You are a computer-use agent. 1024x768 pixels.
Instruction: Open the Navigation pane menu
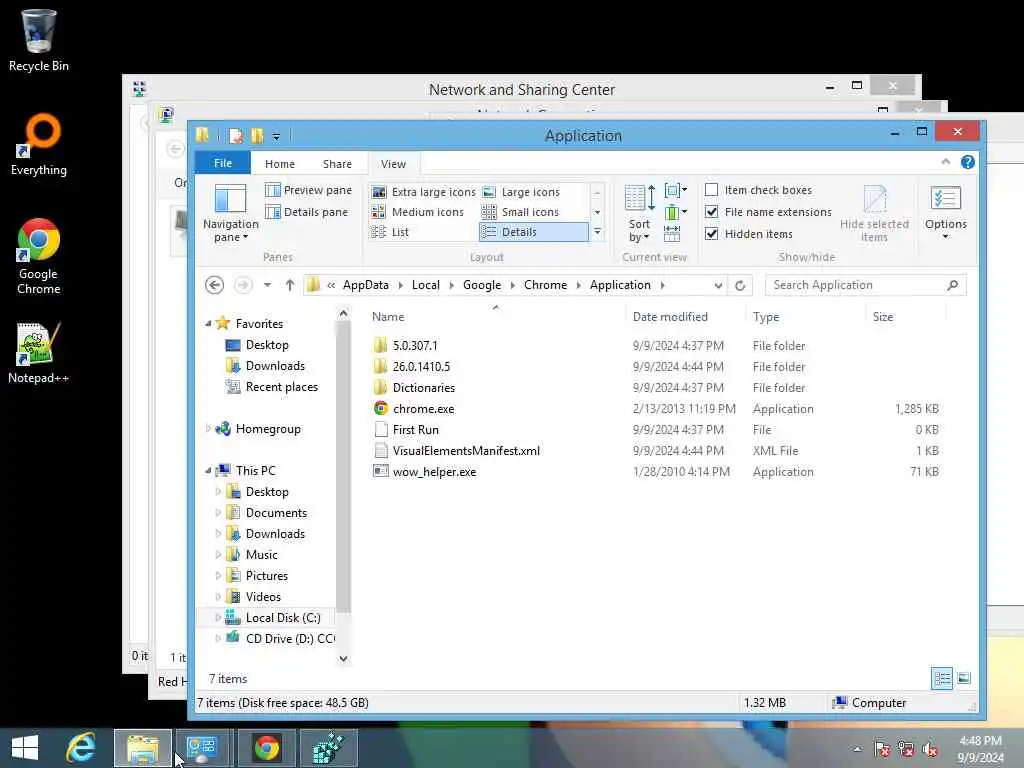tap(231, 212)
